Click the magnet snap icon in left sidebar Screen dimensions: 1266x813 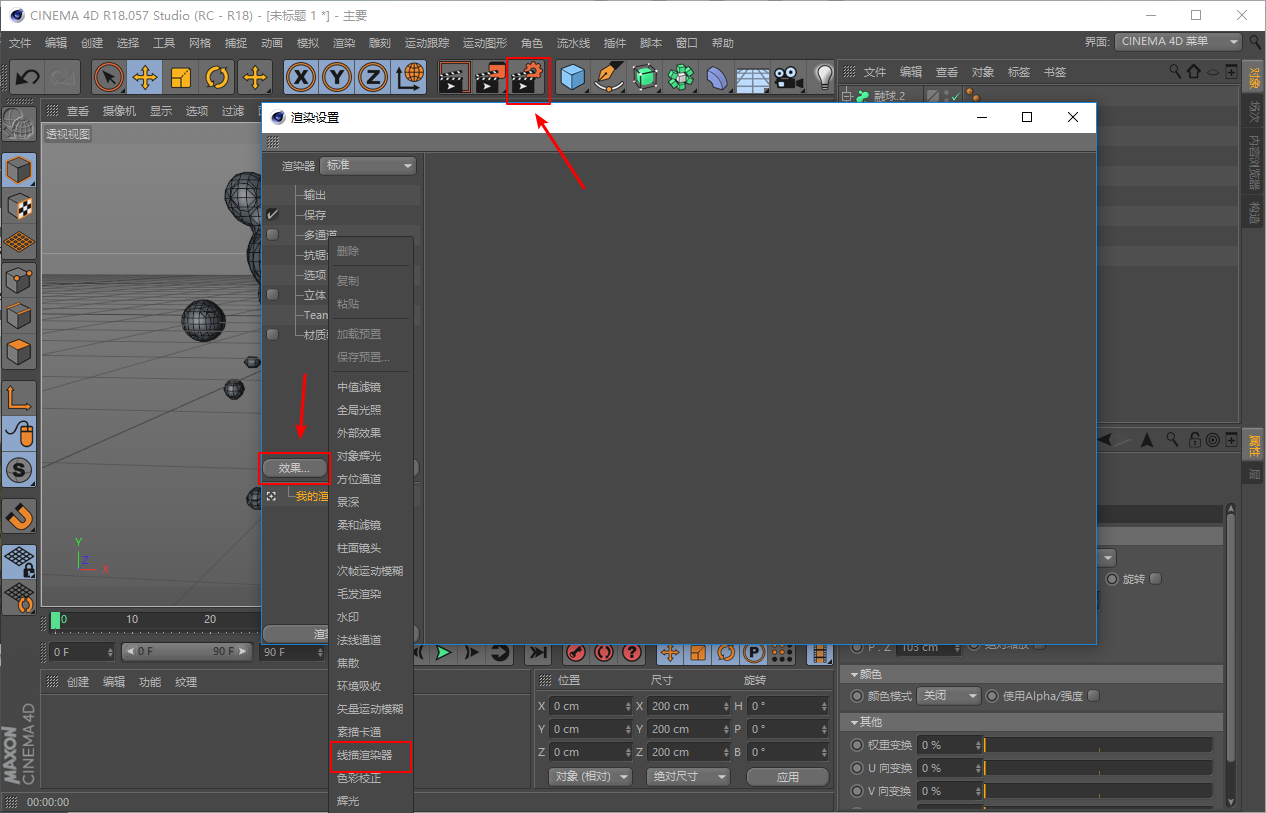19,516
